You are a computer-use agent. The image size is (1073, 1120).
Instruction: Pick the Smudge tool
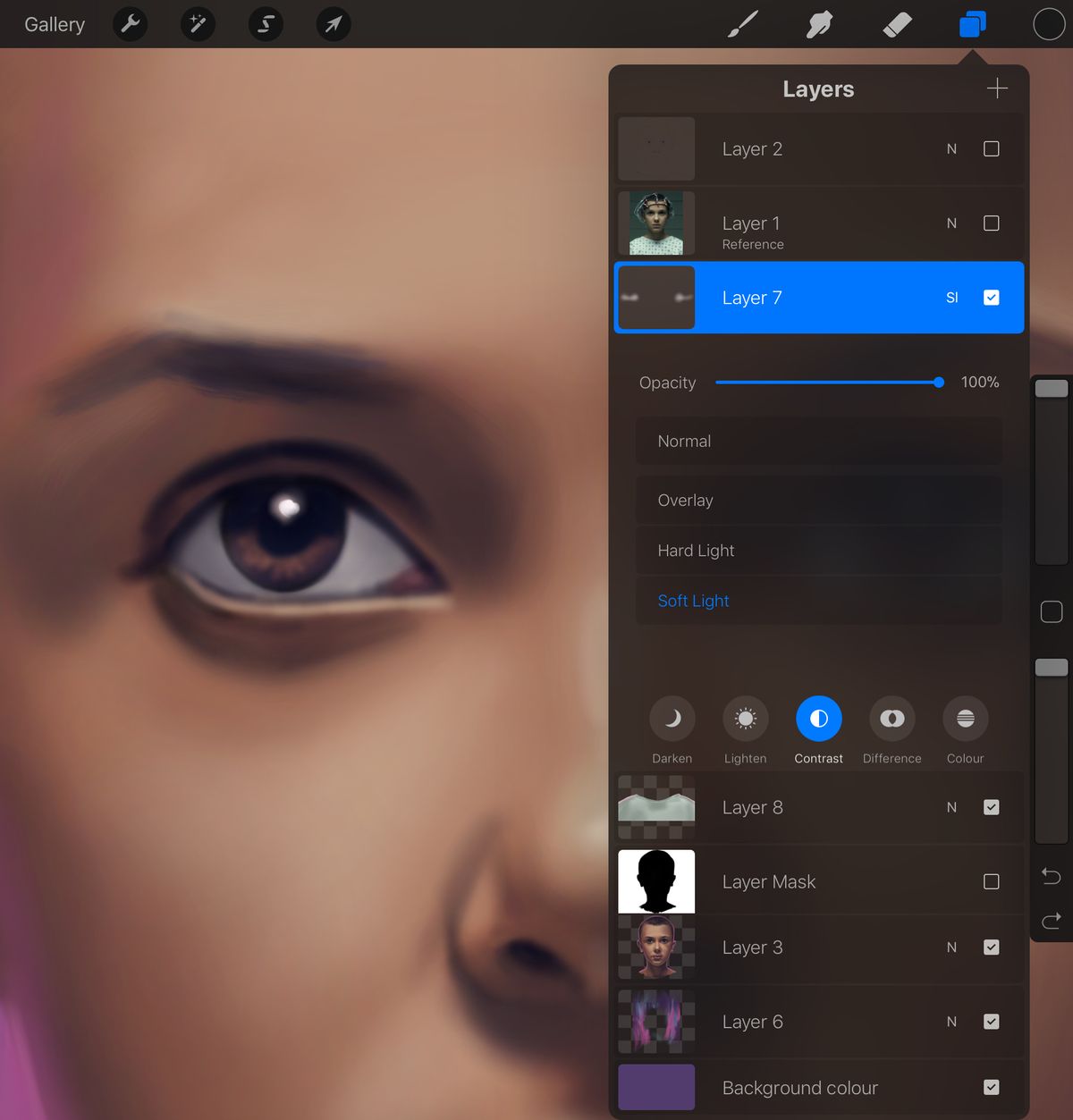(819, 24)
